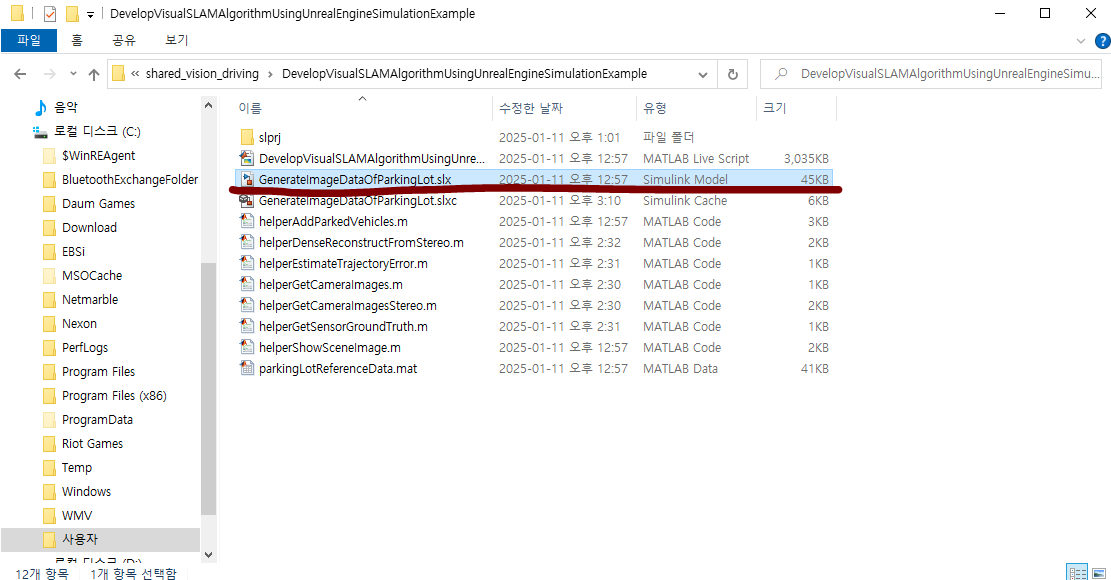Refresh the current folder view
1111x580 pixels.
733,74
